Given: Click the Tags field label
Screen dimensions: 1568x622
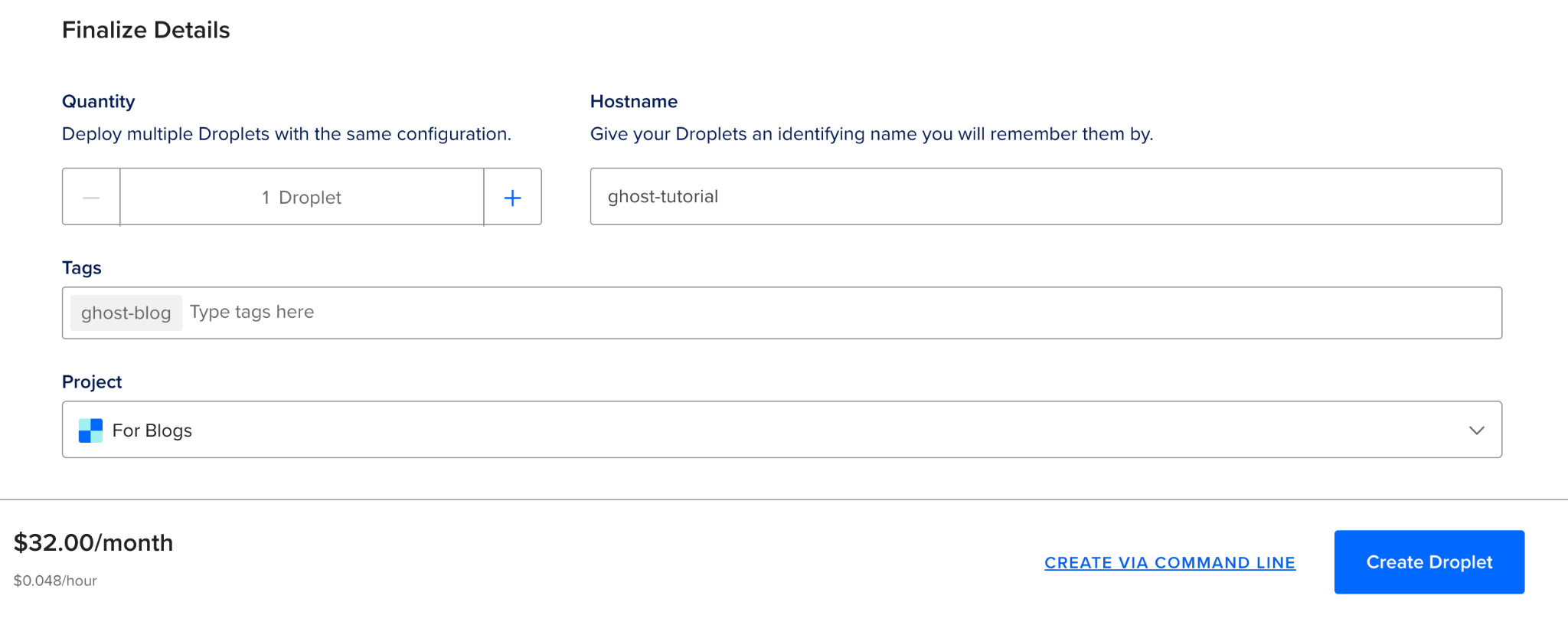Looking at the screenshot, I should [81, 268].
